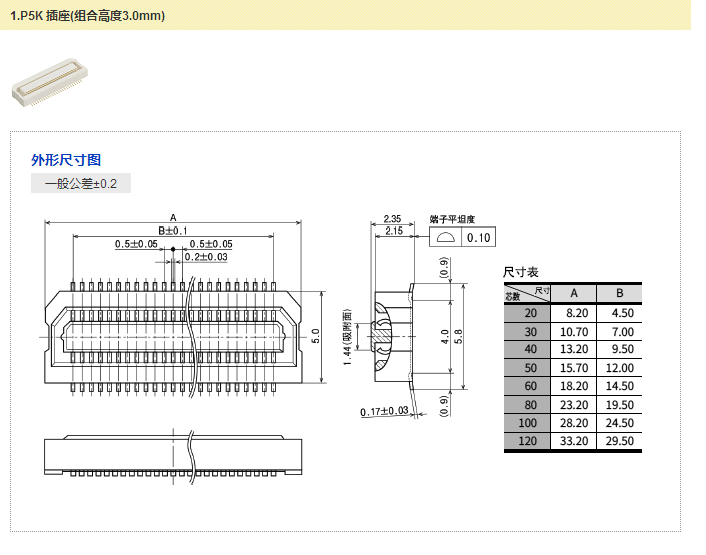Click the connector side profile drawing at bottom

(173, 454)
